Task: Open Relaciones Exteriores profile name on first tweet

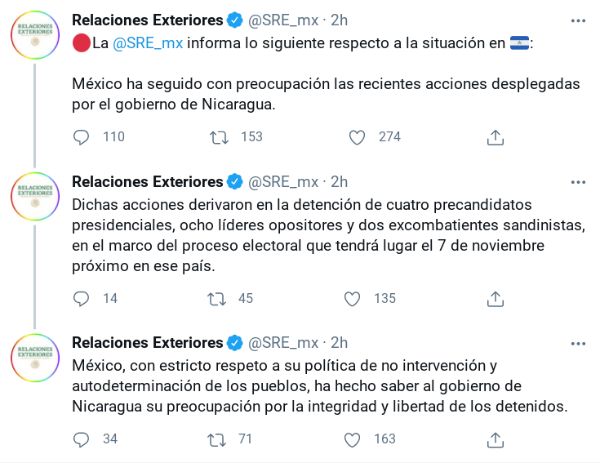Action: tap(148, 20)
